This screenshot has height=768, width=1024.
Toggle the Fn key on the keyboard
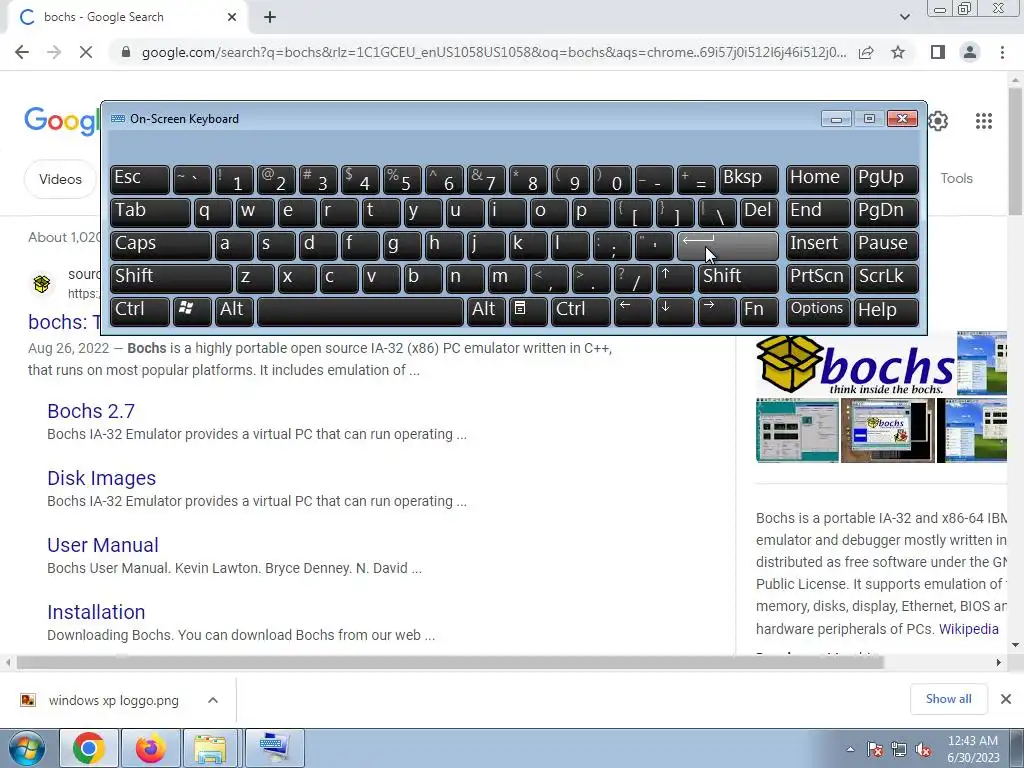759,311
